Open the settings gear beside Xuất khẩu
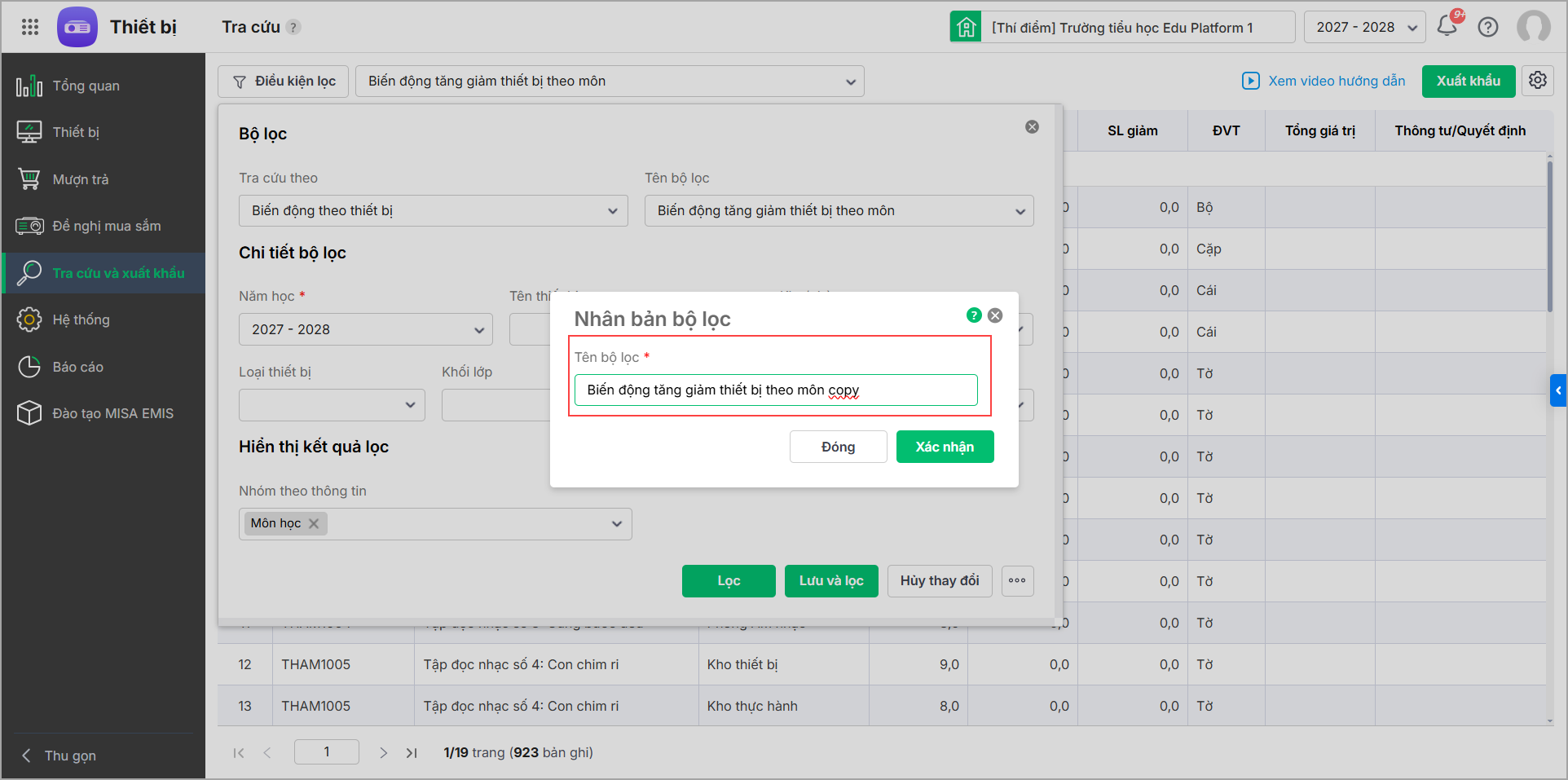This screenshot has height=780, width=1568. click(1537, 81)
